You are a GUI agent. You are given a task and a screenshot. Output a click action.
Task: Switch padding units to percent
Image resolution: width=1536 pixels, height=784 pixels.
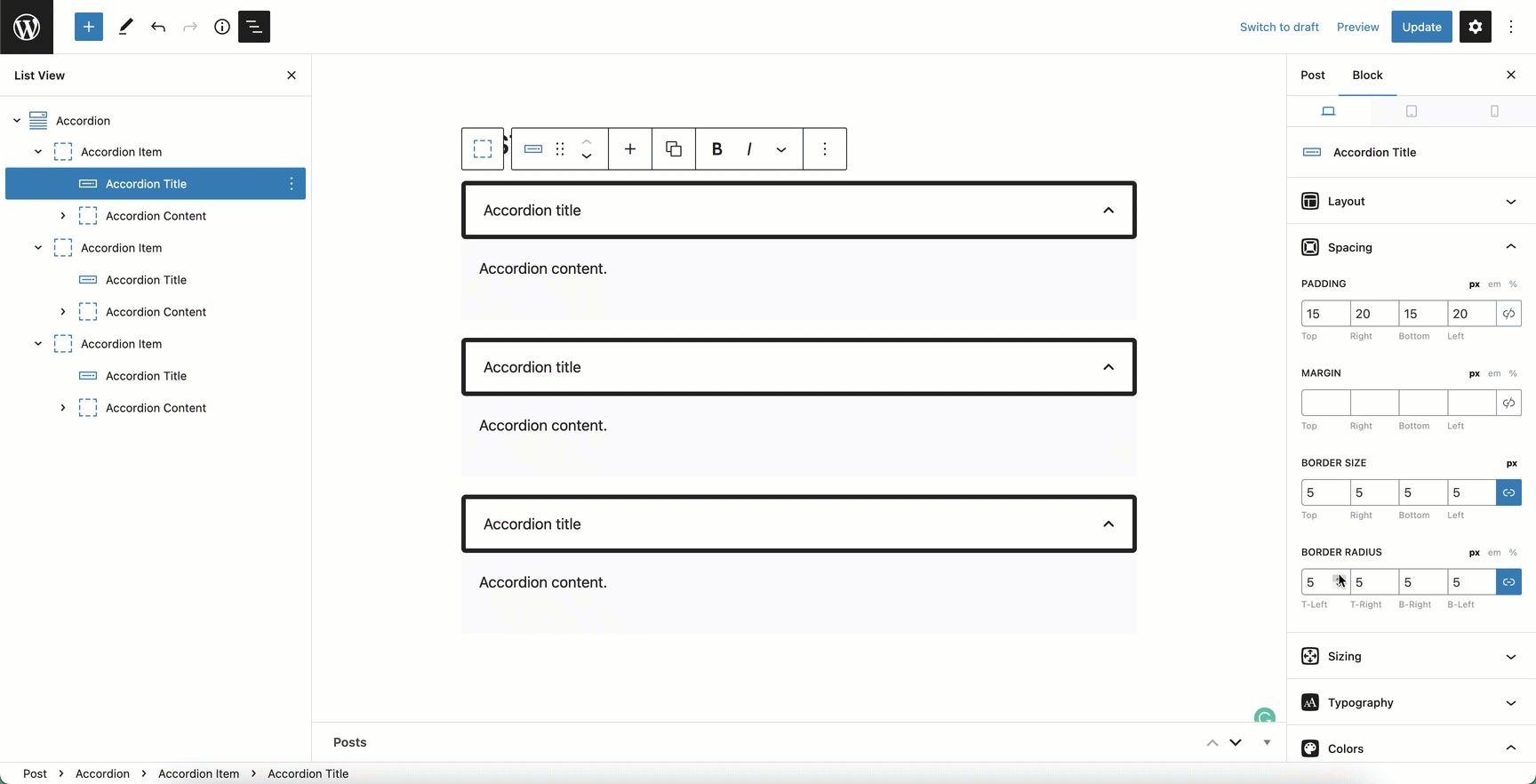click(1513, 284)
